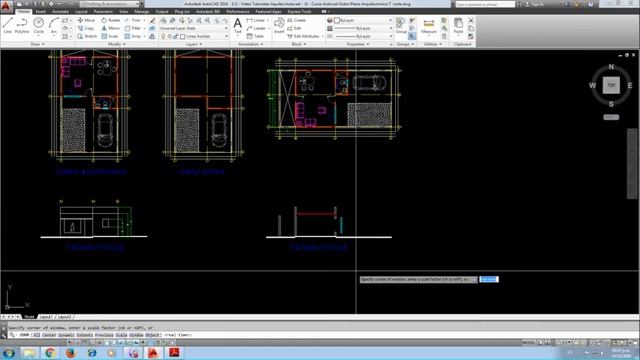Expand the Annotation panel
This screenshot has height=360, width=640.
click(251, 44)
